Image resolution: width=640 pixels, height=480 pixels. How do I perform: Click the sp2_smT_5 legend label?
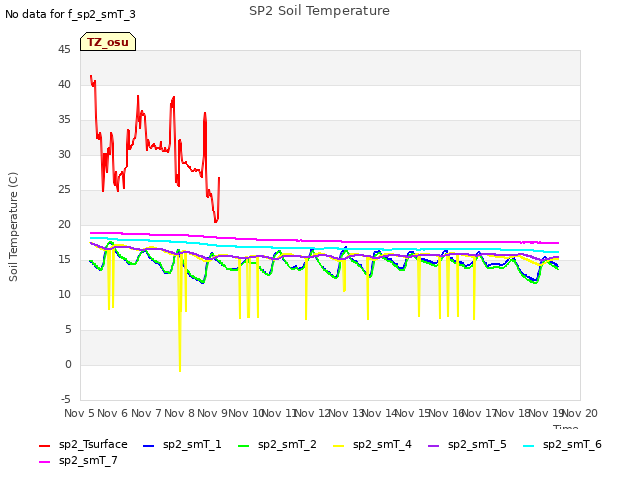pyautogui.click(x=477, y=444)
